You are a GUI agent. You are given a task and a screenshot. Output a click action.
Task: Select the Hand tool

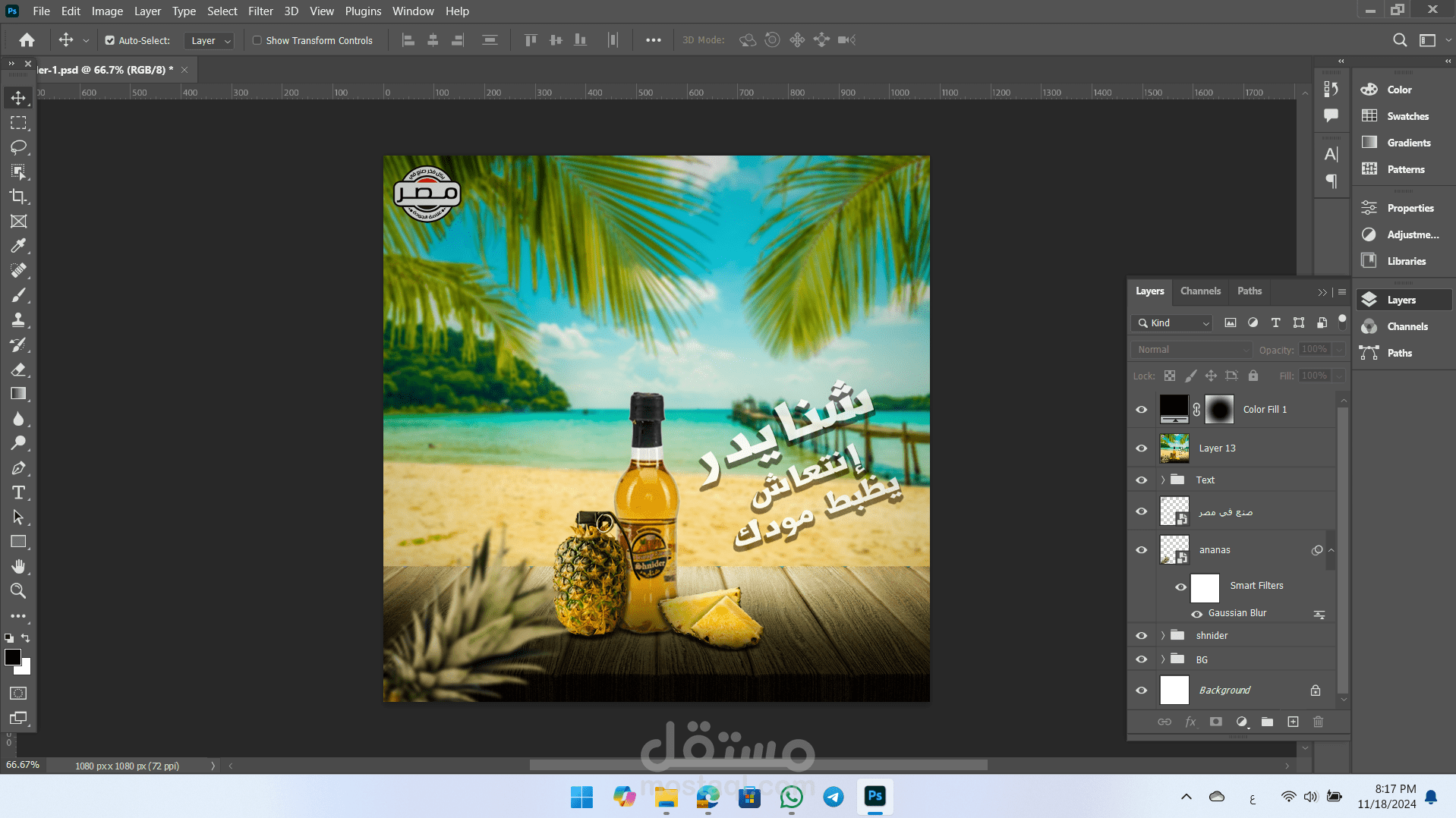[x=18, y=567]
